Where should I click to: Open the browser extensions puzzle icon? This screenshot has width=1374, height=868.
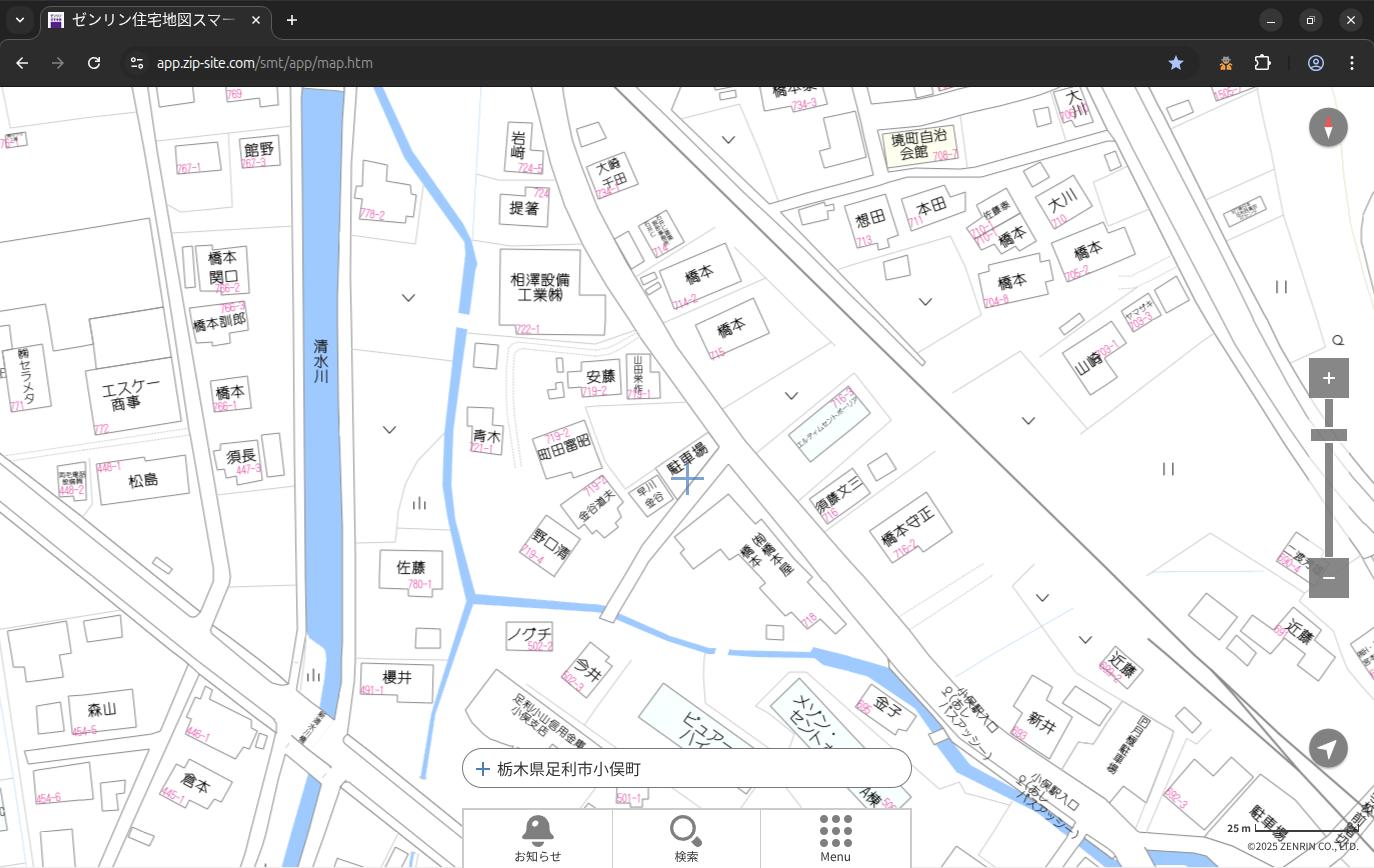(1262, 63)
